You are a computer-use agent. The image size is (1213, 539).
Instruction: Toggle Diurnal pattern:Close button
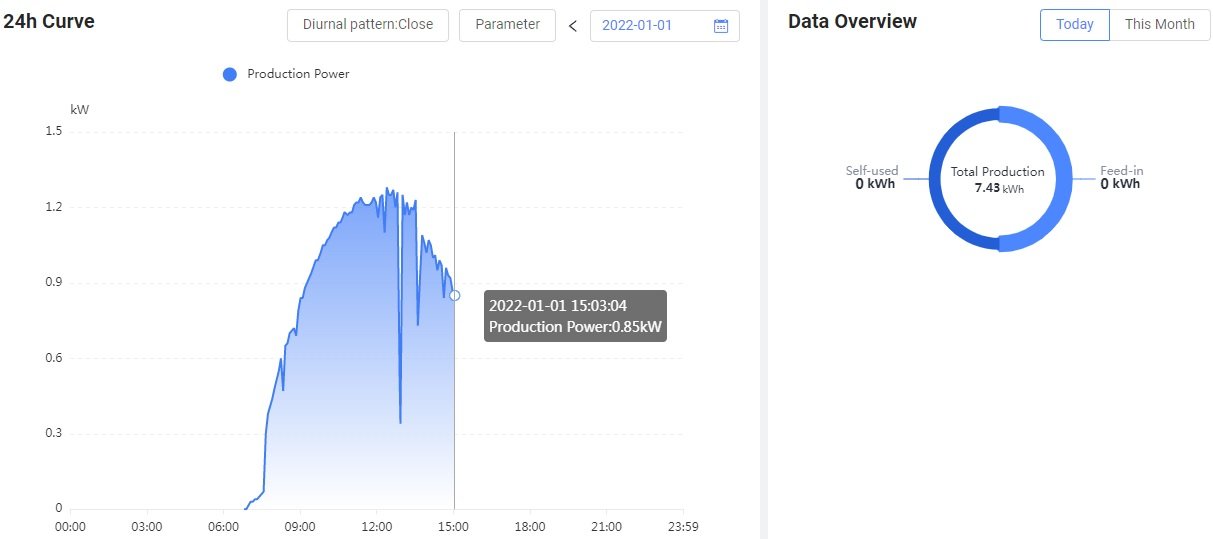click(x=368, y=25)
